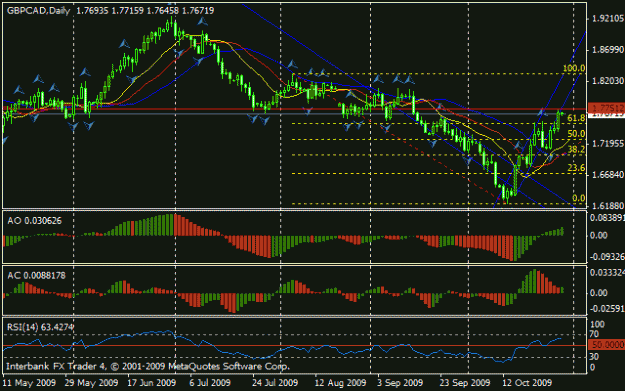This screenshot has height=391, width=625.
Task: Click the 12 Oct 2009 date label
Action: click(x=527, y=383)
